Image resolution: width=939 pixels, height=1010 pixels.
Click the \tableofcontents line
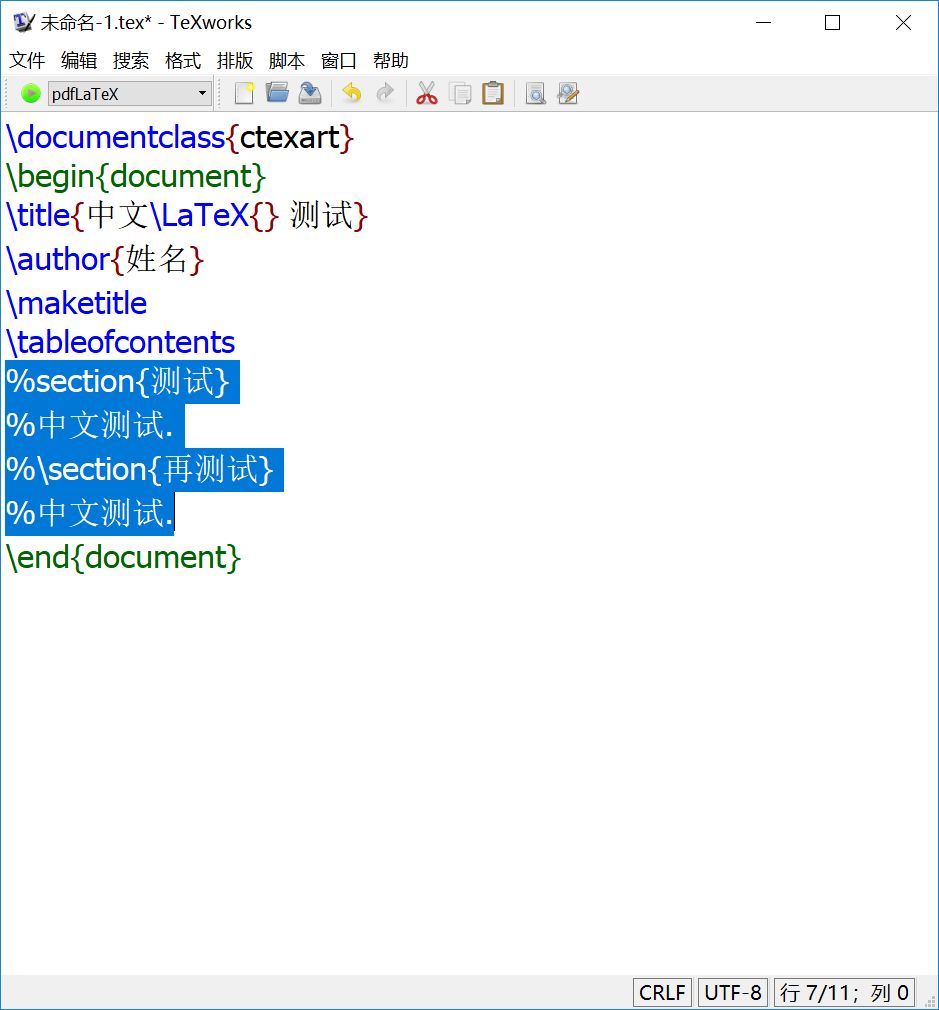[120, 342]
